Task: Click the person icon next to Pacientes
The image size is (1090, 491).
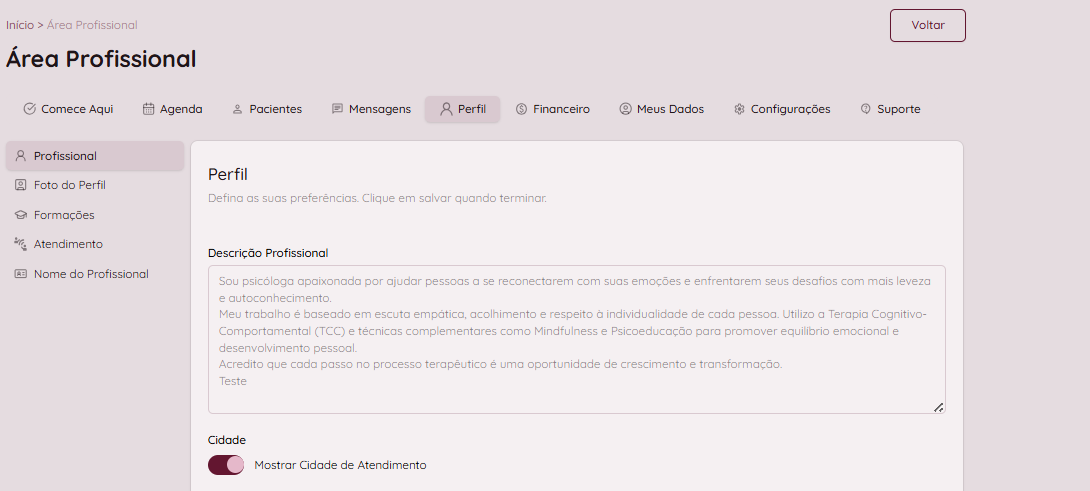Action: [237, 109]
